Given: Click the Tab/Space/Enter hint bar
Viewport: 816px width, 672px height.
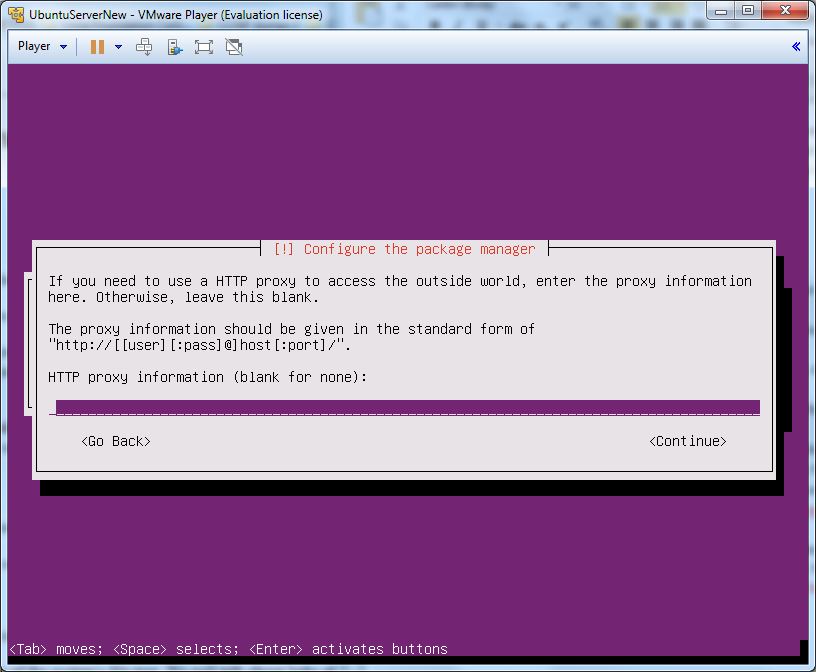Looking at the screenshot, I should tap(228, 649).
